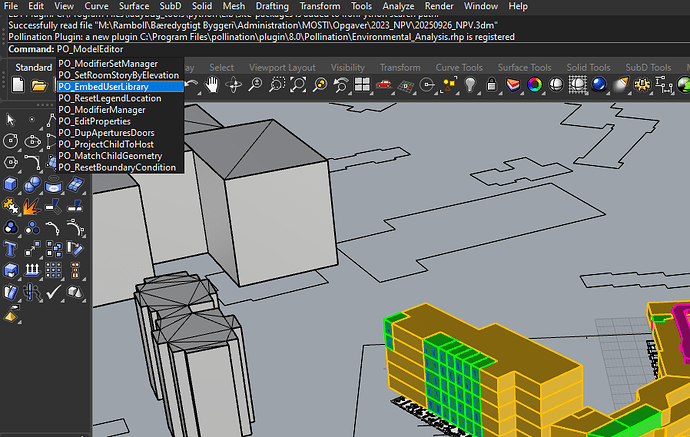Switch to the Surface Tools toolbar tab

[x=525, y=68]
